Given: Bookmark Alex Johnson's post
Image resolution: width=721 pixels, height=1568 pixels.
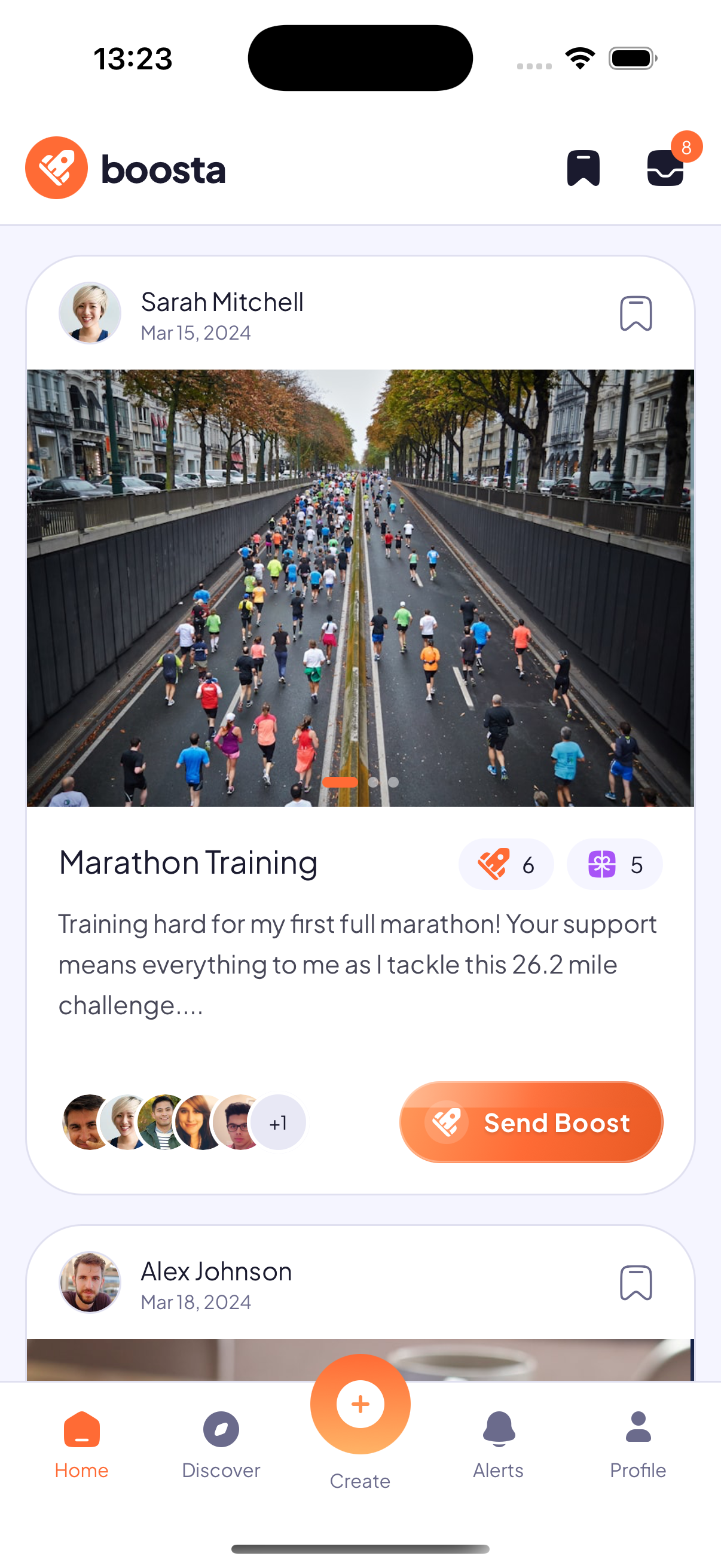Looking at the screenshot, I should click(x=636, y=1283).
